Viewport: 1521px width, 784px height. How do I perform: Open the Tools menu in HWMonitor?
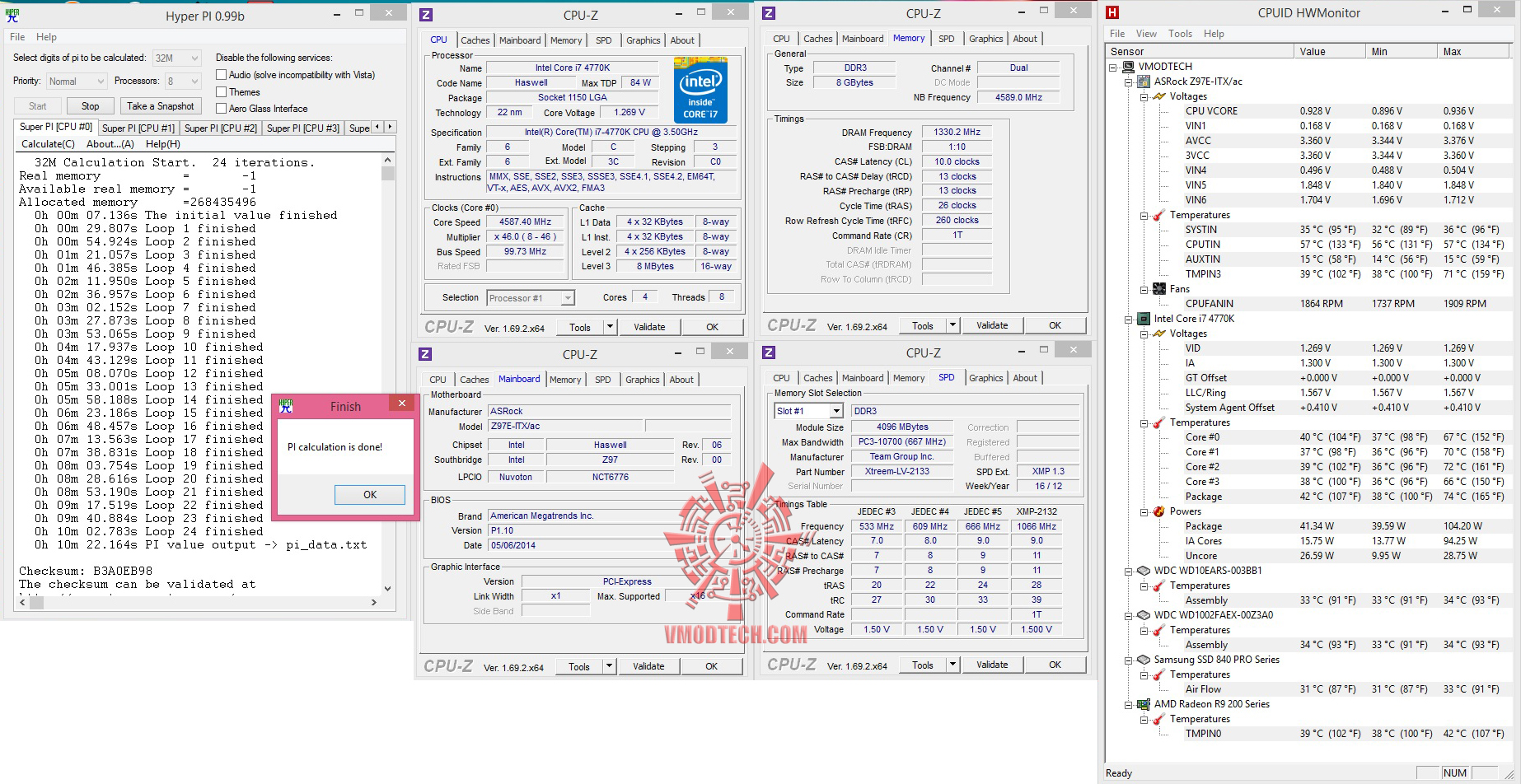[1180, 34]
